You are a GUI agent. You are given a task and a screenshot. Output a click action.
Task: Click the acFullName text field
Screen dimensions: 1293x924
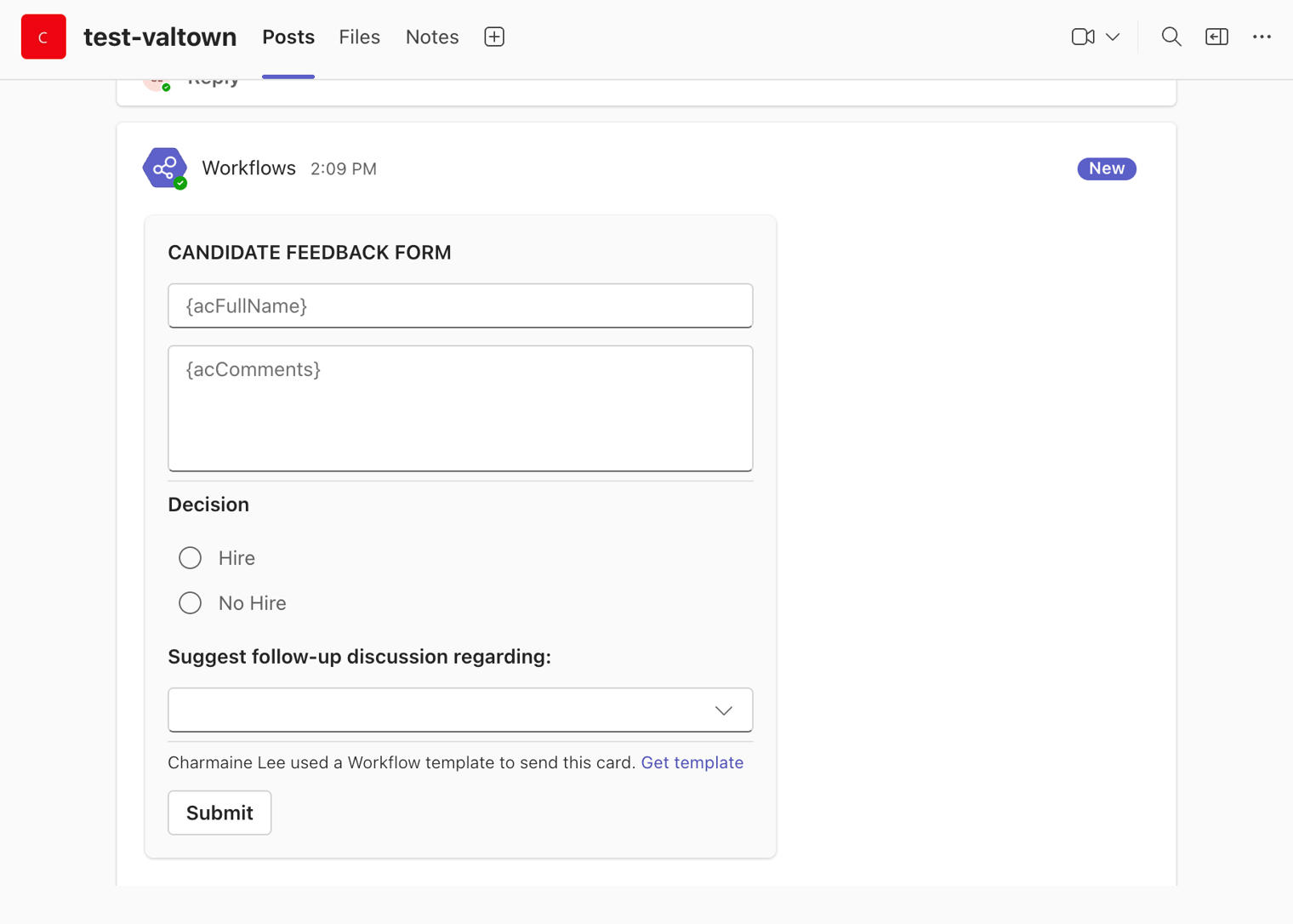coord(460,306)
